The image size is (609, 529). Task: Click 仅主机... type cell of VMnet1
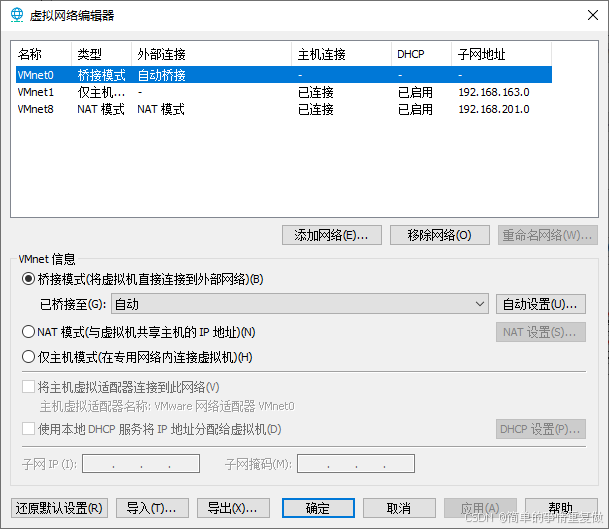pyautogui.click(x=101, y=92)
